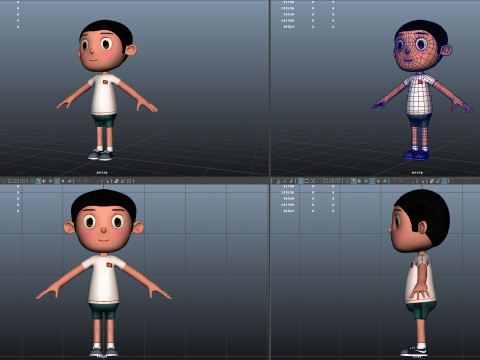480x360 pixels.
Task: Toggle X-ray active components in front view
Action: point(123,181)
